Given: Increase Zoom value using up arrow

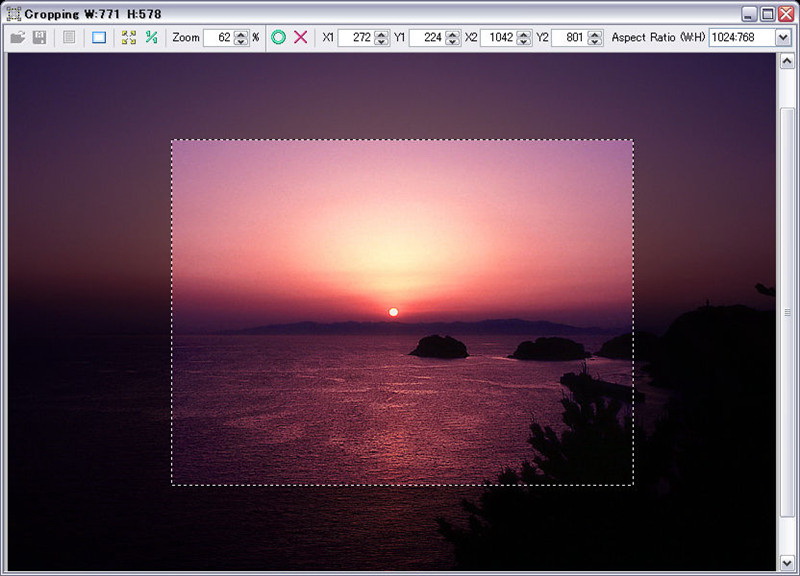Looking at the screenshot, I should (x=241, y=33).
